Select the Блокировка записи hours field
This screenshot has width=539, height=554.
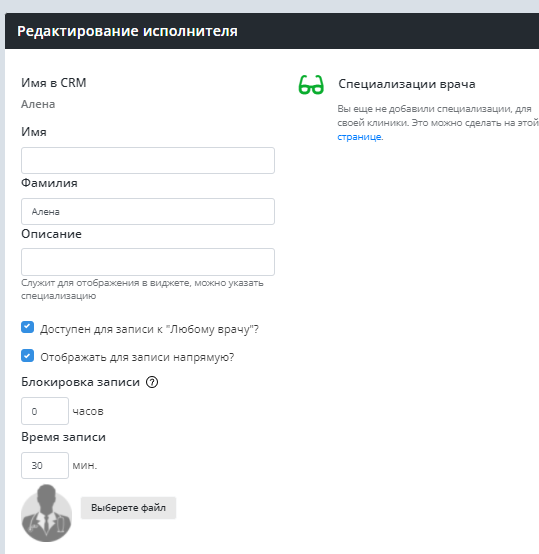(45, 411)
